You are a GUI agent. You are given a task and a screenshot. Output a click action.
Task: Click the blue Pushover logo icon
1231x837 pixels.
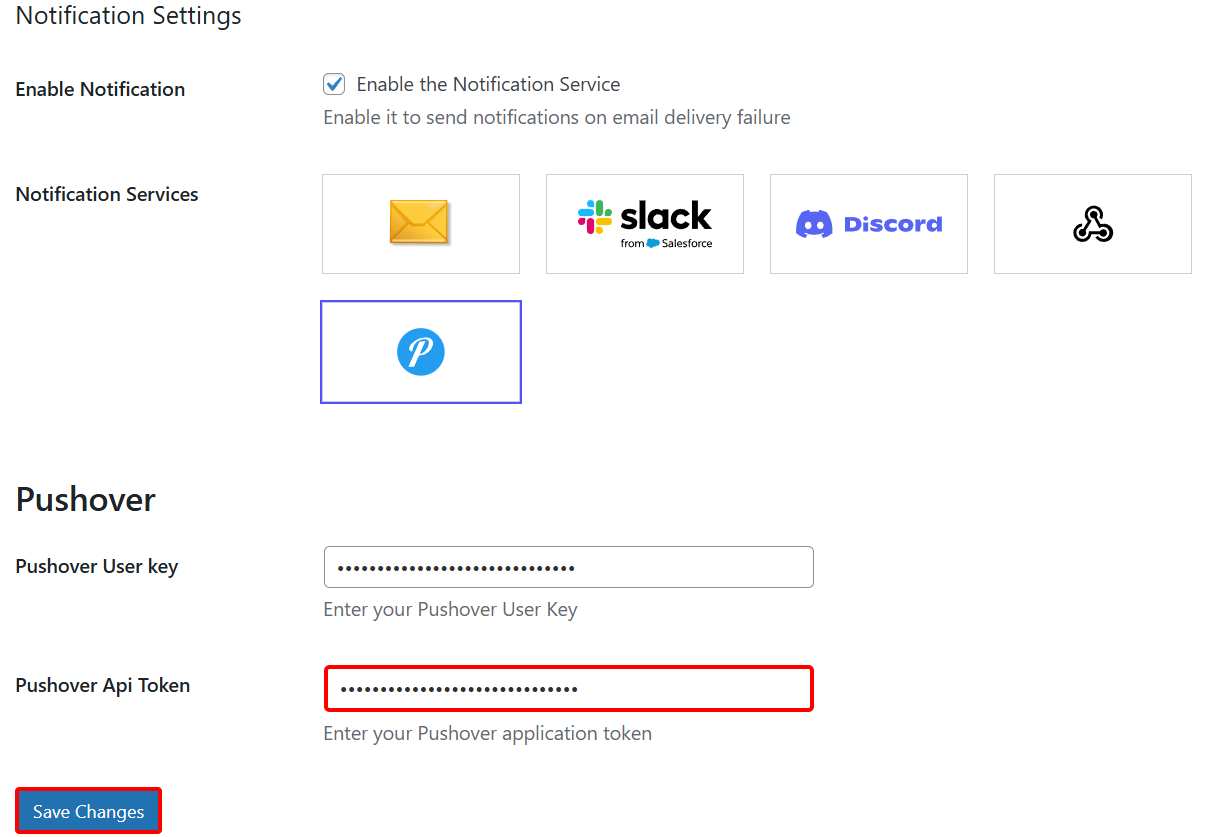pyautogui.click(x=421, y=352)
